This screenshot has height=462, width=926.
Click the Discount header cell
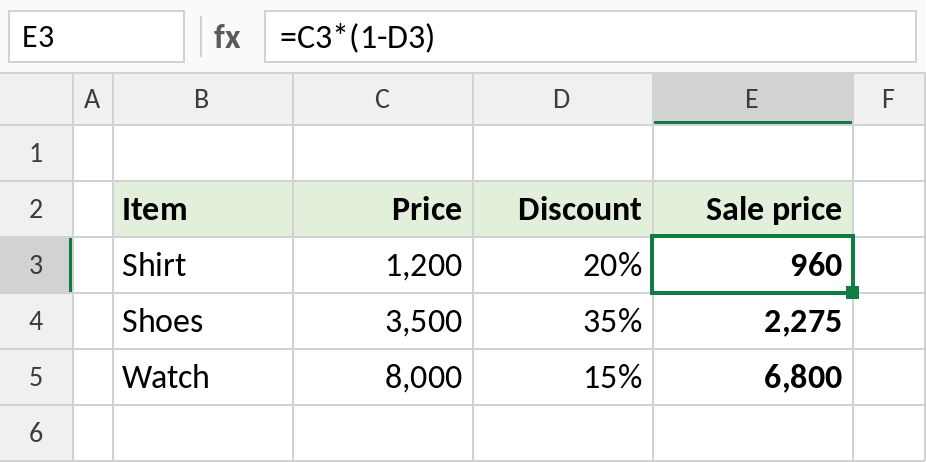[563, 209]
